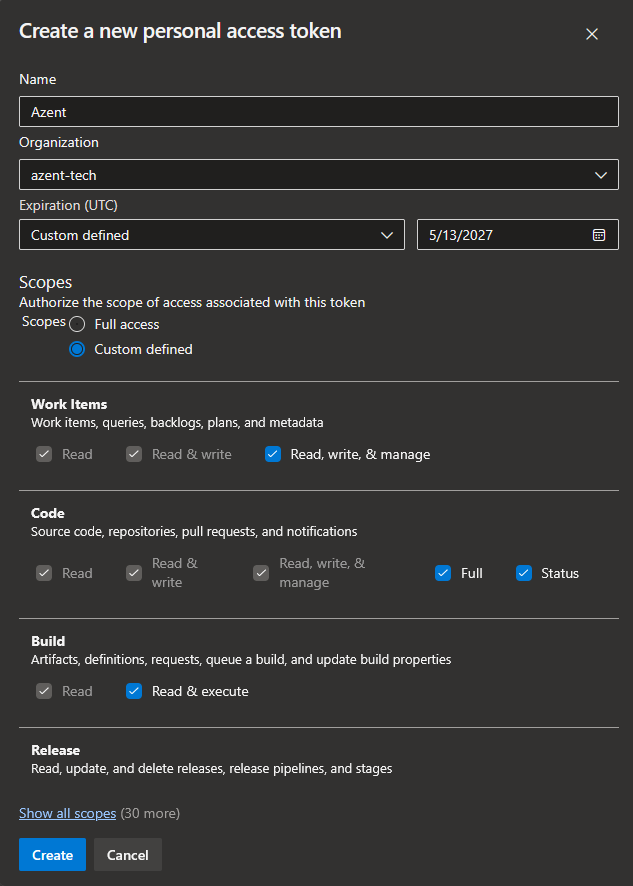Click the Create button
This screenshot has height=886, width=633.
point(53,855)
